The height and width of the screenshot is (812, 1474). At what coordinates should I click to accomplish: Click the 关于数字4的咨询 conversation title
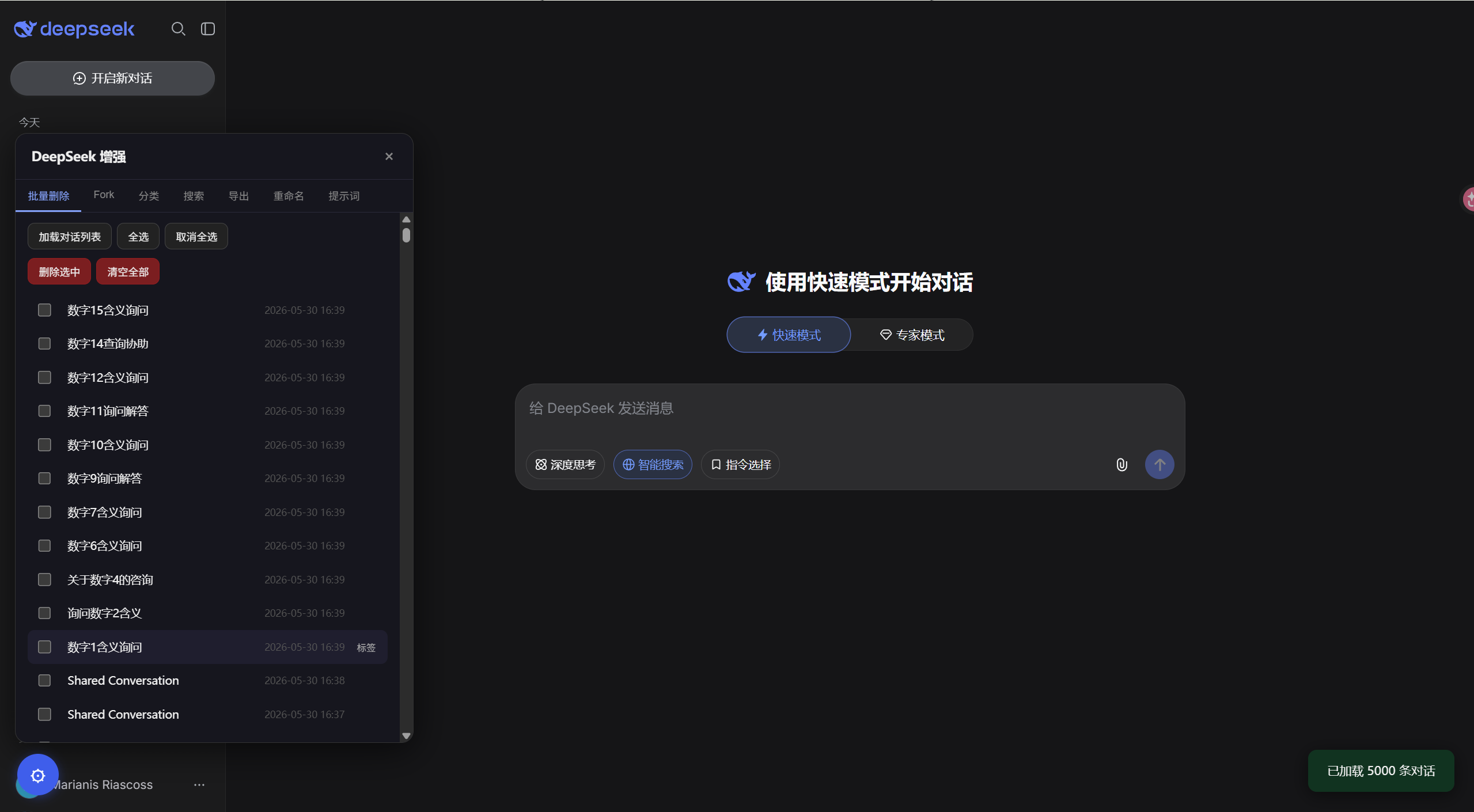tap(110, 580)
